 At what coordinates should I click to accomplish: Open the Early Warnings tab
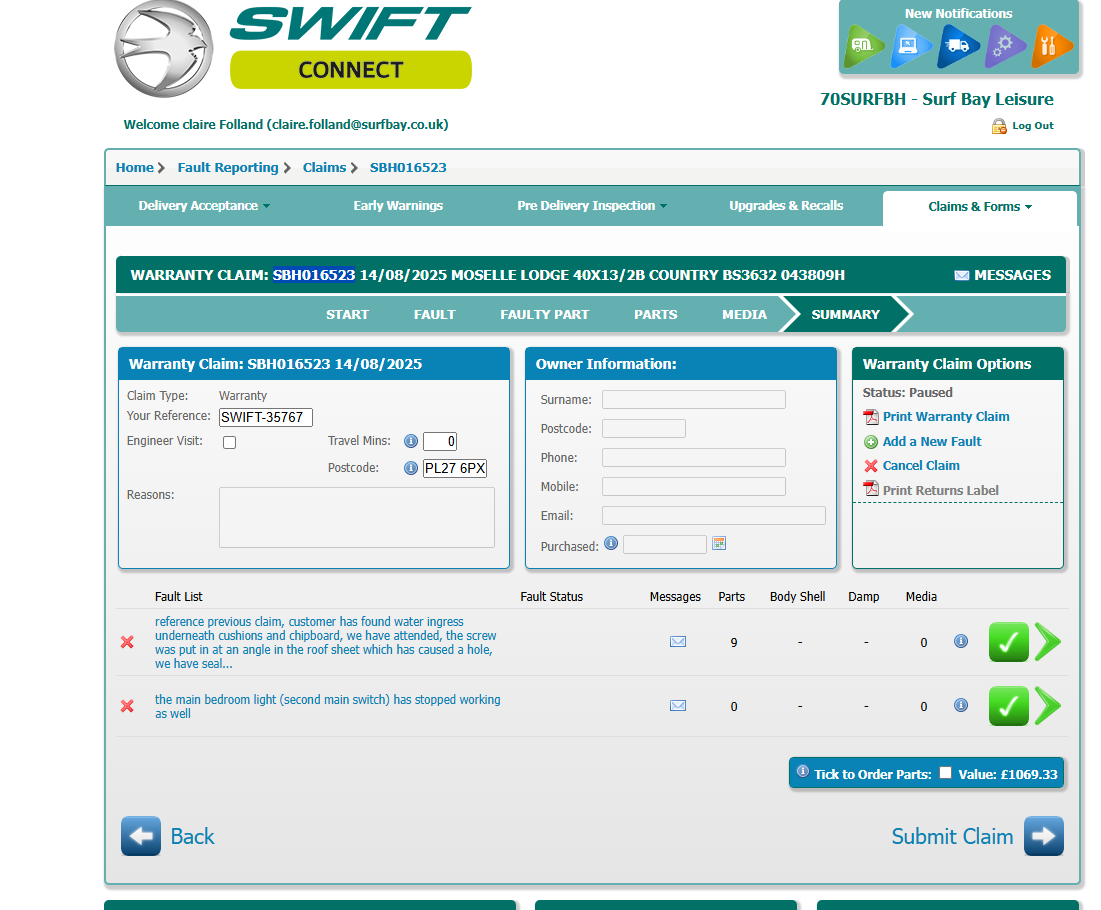pos(398,206)
